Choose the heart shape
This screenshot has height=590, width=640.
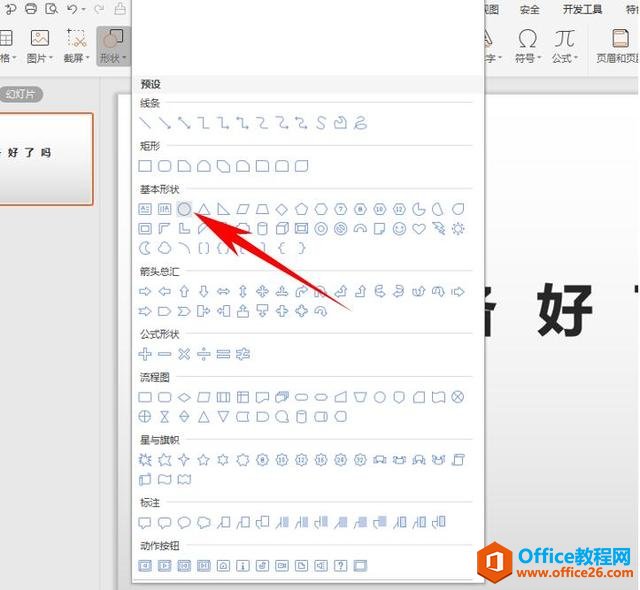click(x=419, y=229)
